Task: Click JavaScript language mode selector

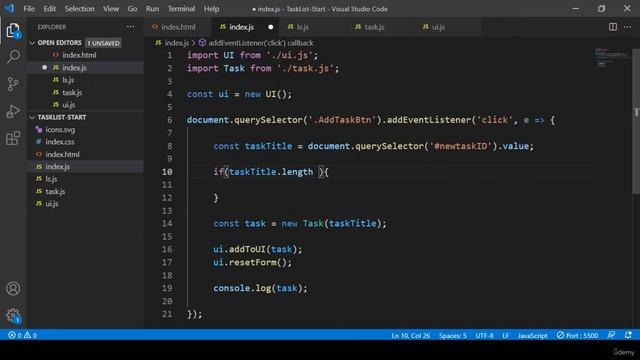Action: [532, 336]
